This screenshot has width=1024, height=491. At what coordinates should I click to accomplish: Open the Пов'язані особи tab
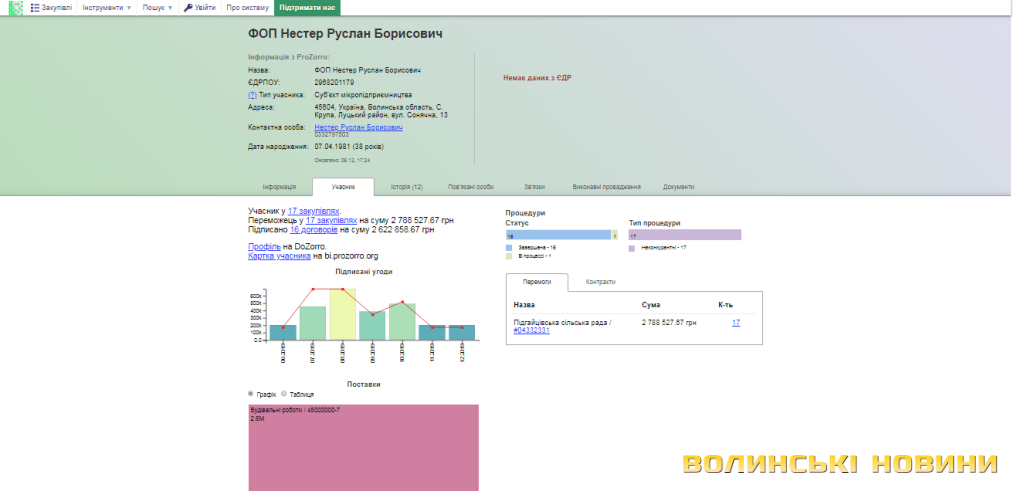[x=471, y=187]
